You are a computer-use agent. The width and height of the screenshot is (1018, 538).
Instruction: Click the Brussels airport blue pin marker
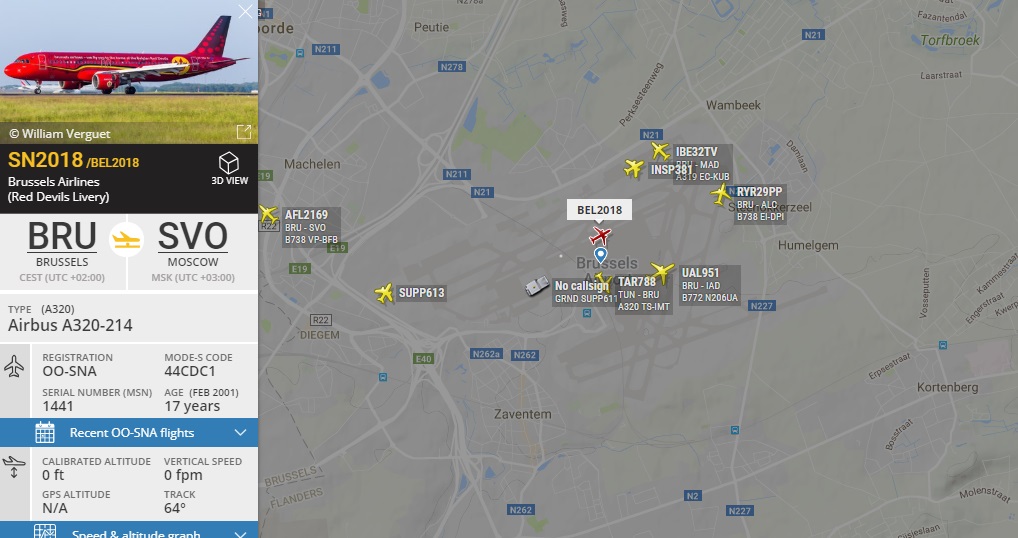click(x=601, y=255)
